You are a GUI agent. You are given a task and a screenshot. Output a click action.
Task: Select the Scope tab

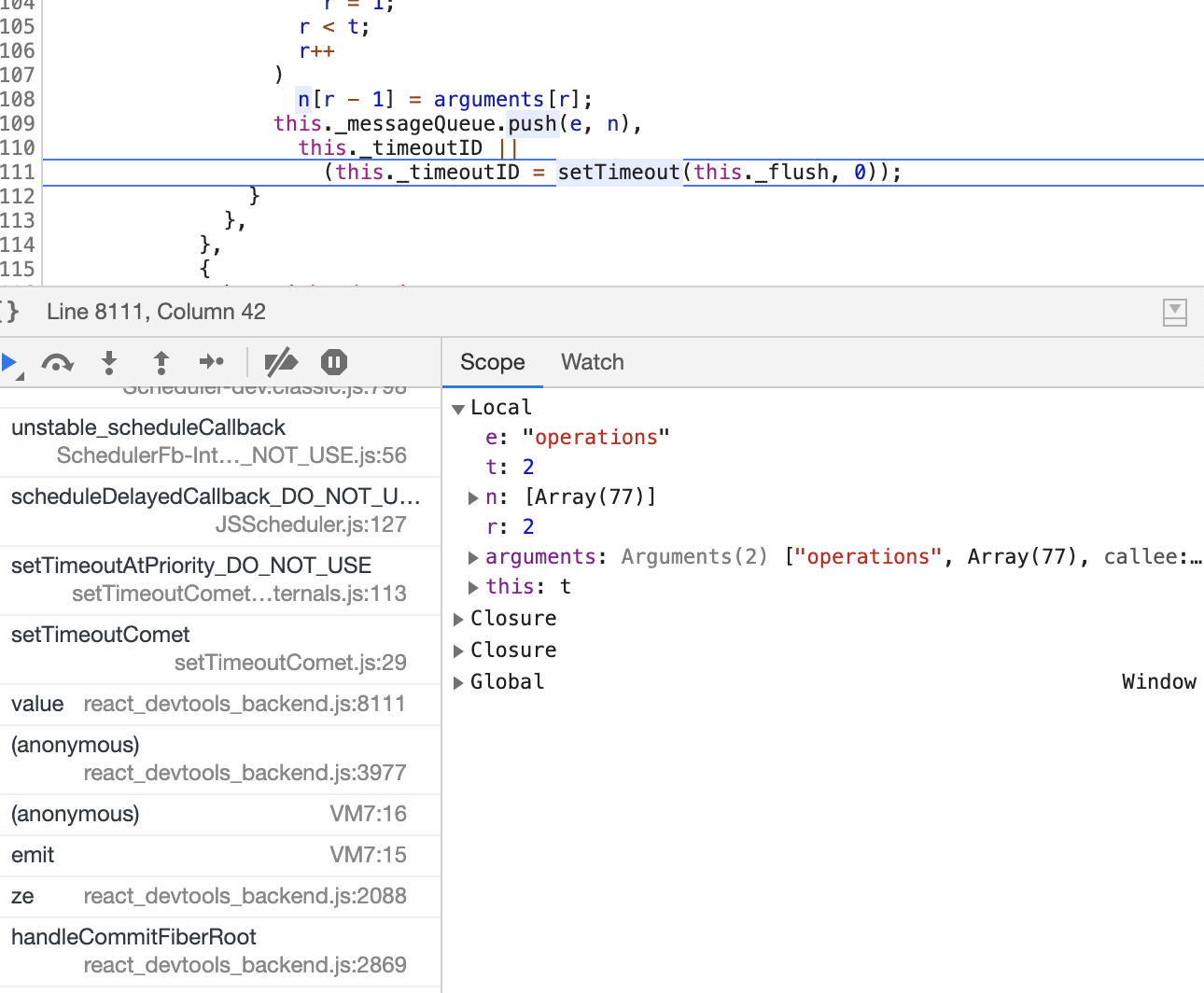click(x=492, y=362)
